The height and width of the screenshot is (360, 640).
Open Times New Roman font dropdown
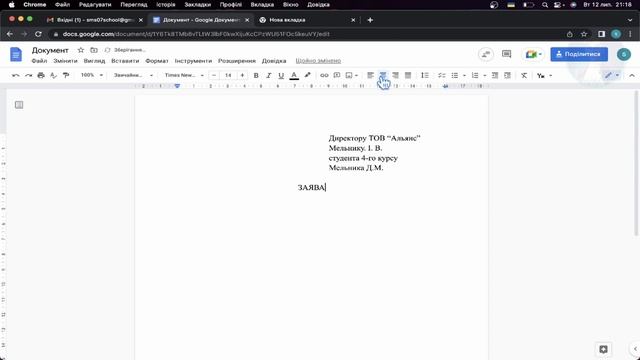point(184,75)
